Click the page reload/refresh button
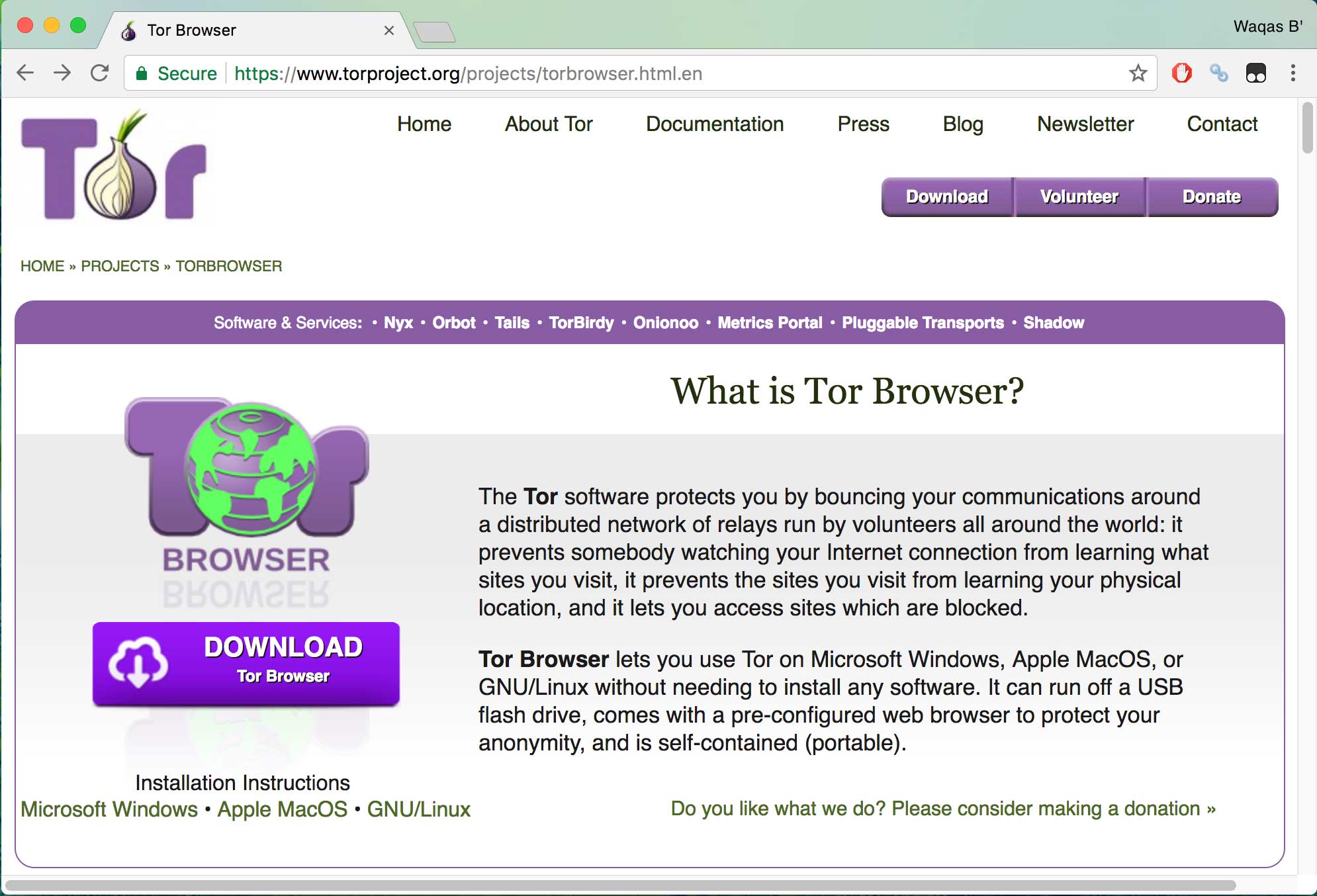Image resolution: width=1317 pixels, height=896 pixels. [99, 73]
